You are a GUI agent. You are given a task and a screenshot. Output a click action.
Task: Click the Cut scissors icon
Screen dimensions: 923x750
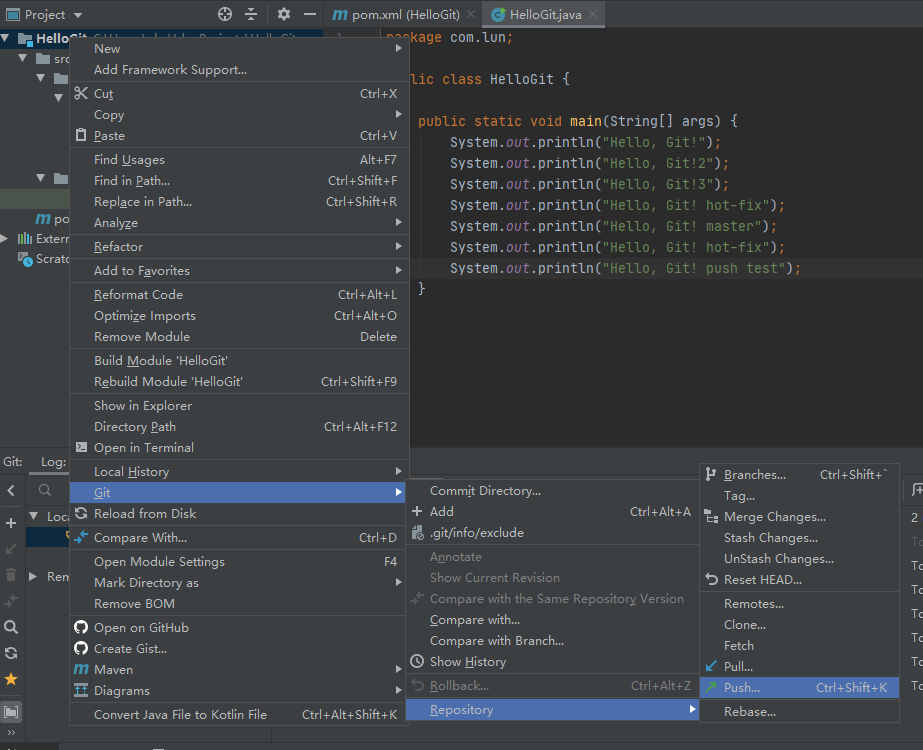pyautogui.click(x=81, y=93)
